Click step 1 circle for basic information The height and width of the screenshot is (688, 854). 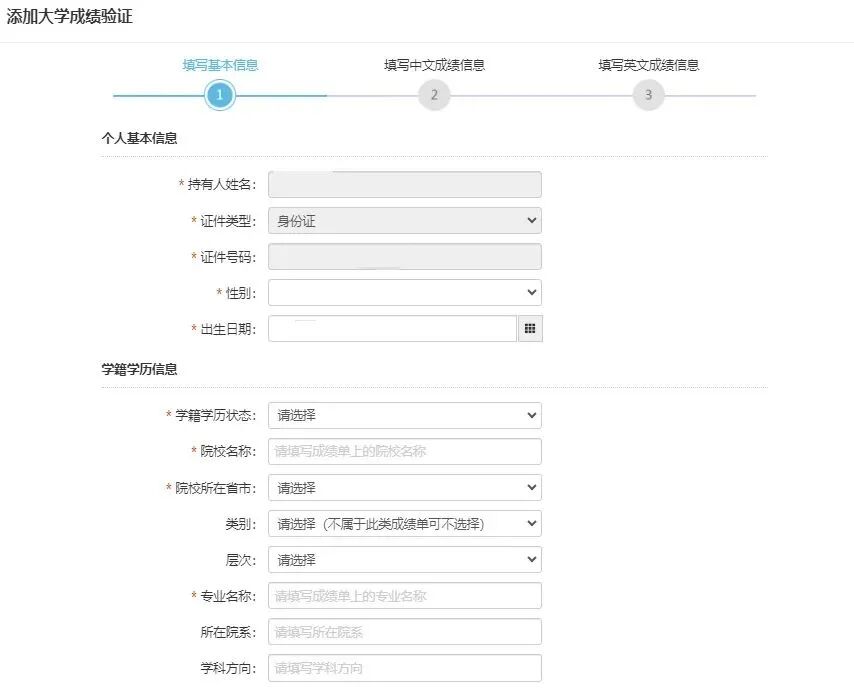pyautogui.click(x=219, y=95)
